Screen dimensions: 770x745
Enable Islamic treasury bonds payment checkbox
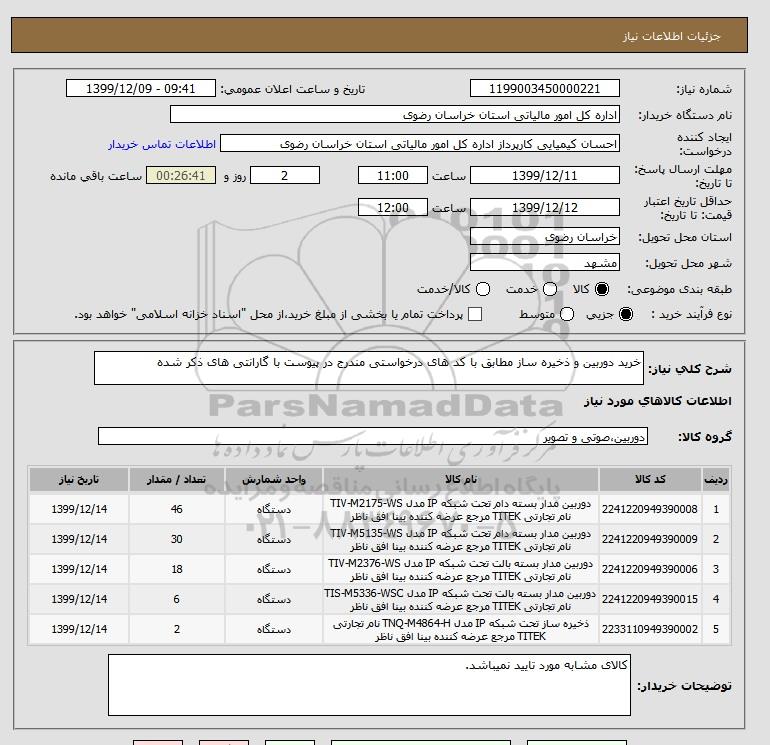475,314
